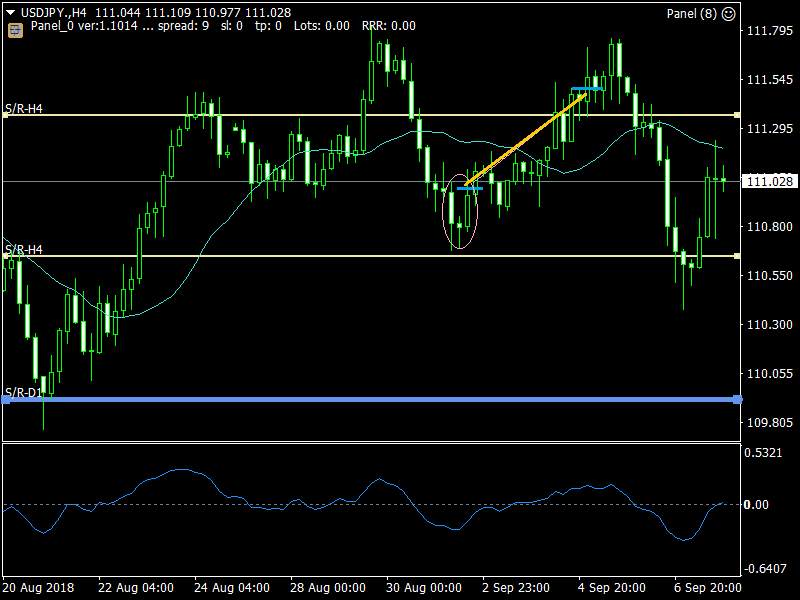Click the short blue line at arrow's tip
The width and height of the screenshot is (800, 600).
coord(588,89)
